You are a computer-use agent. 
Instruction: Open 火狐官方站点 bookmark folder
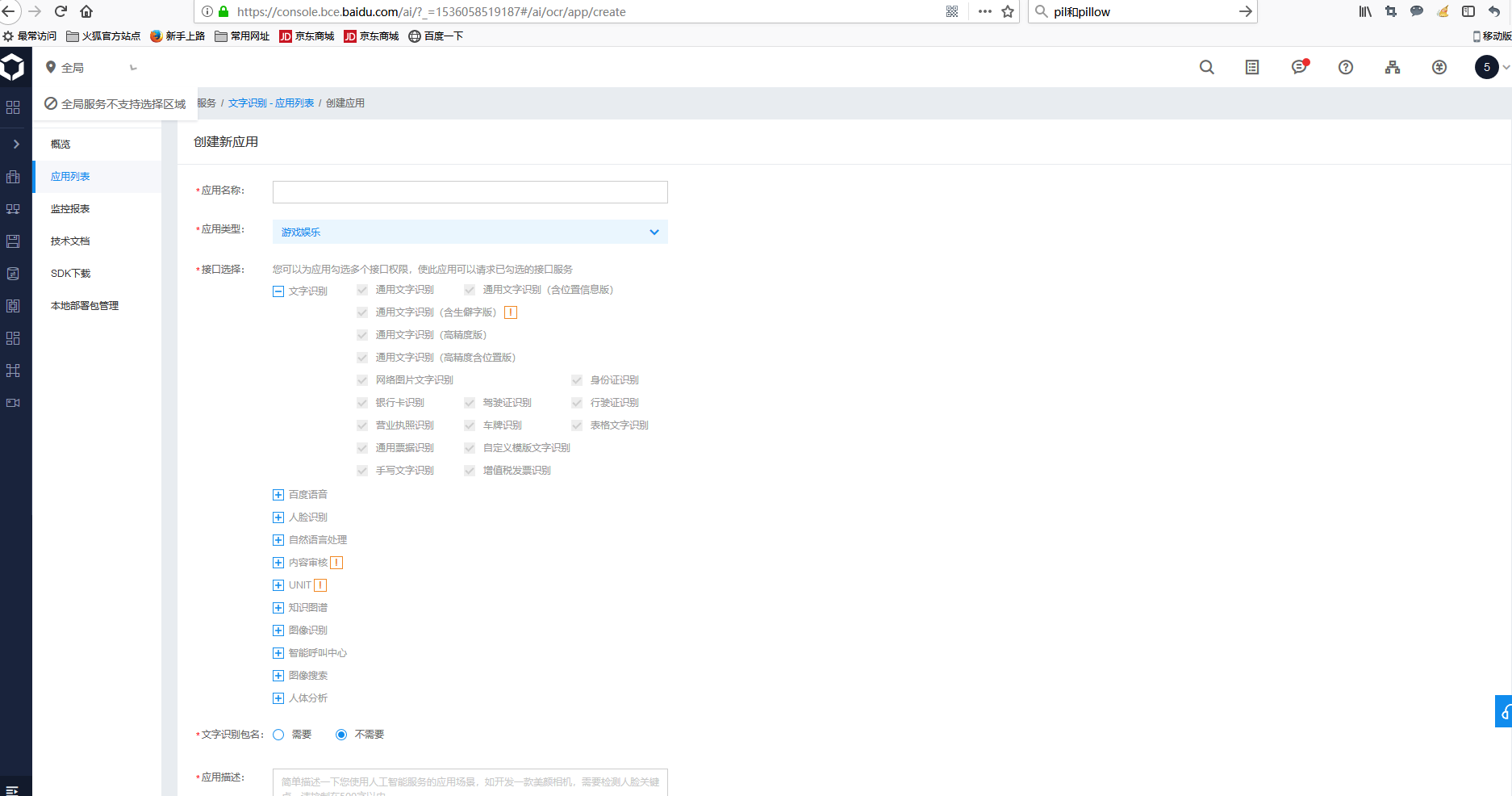(103, 36)
